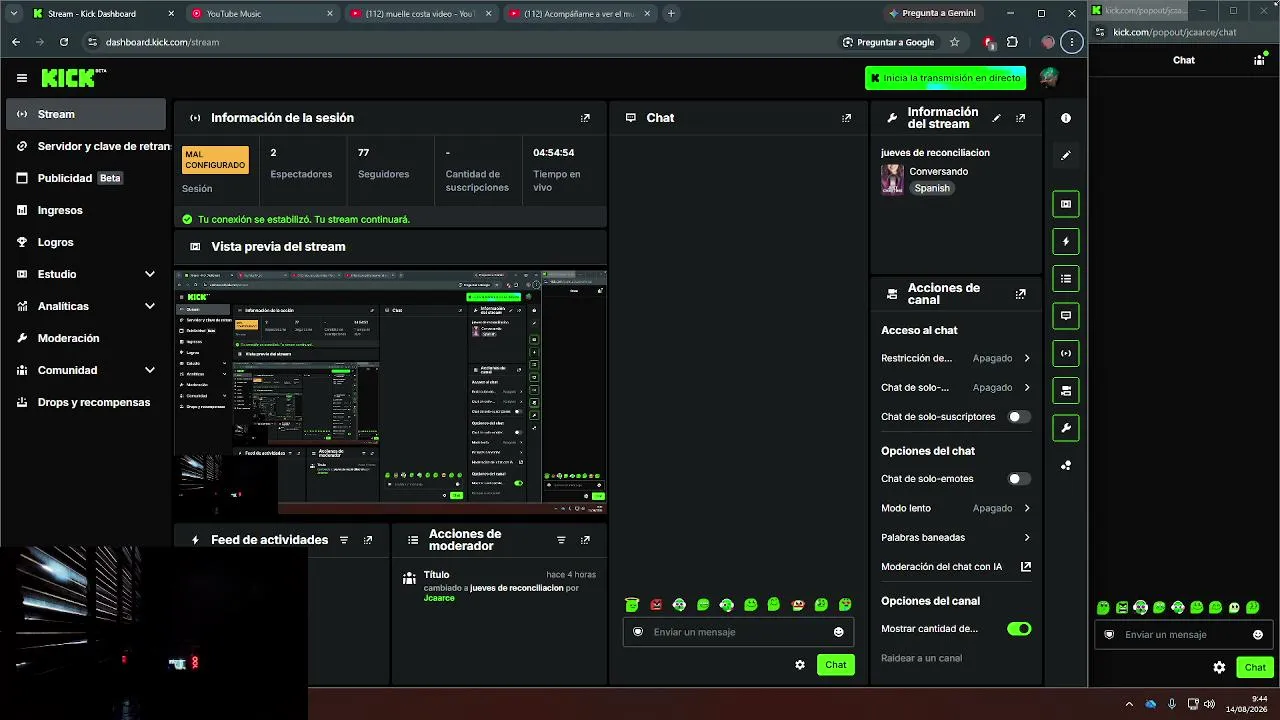
Task: Open the Moderación sidebar item
Action: pos(86,338)
